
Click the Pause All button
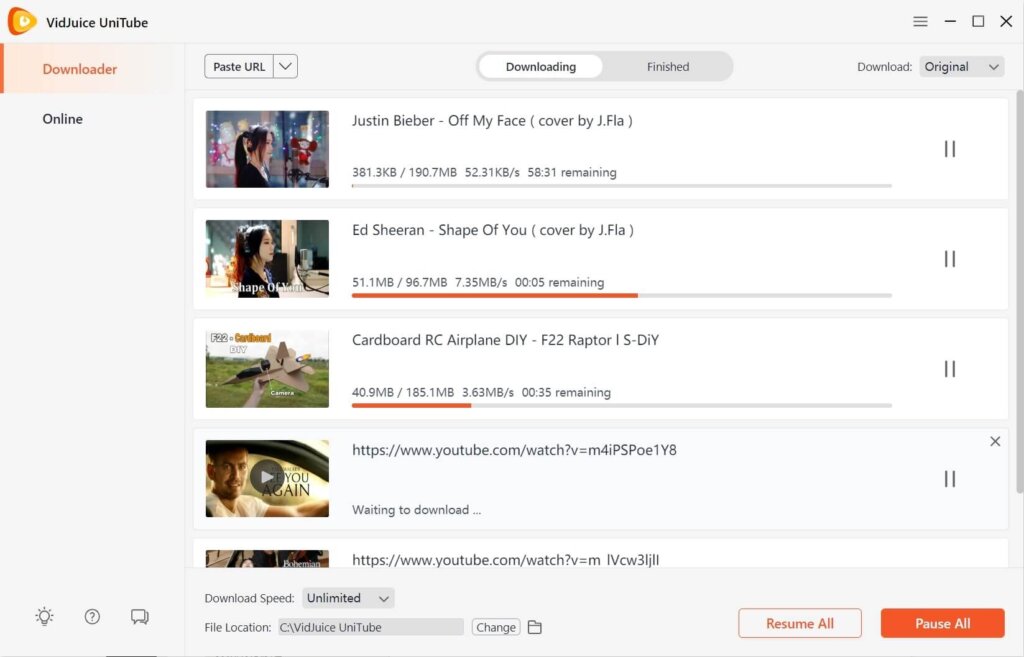942,623
